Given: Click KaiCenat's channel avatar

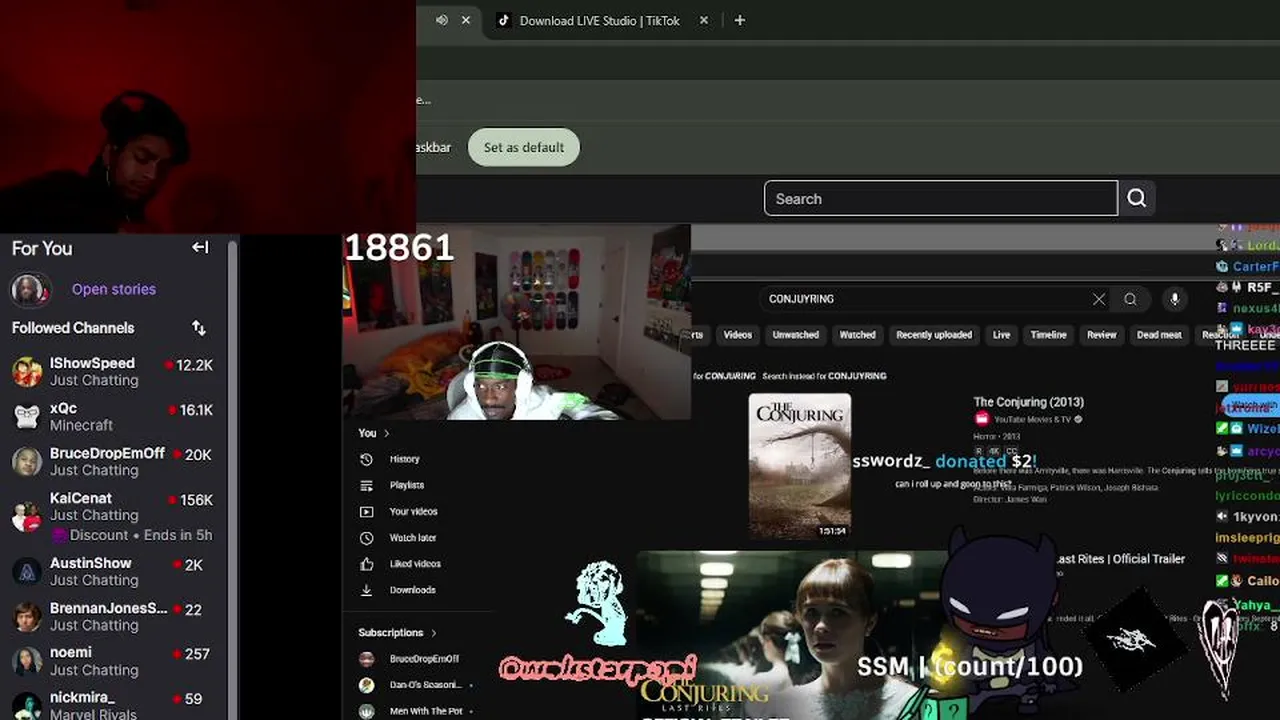Looking at the screenshot, I should click(27, 515).
